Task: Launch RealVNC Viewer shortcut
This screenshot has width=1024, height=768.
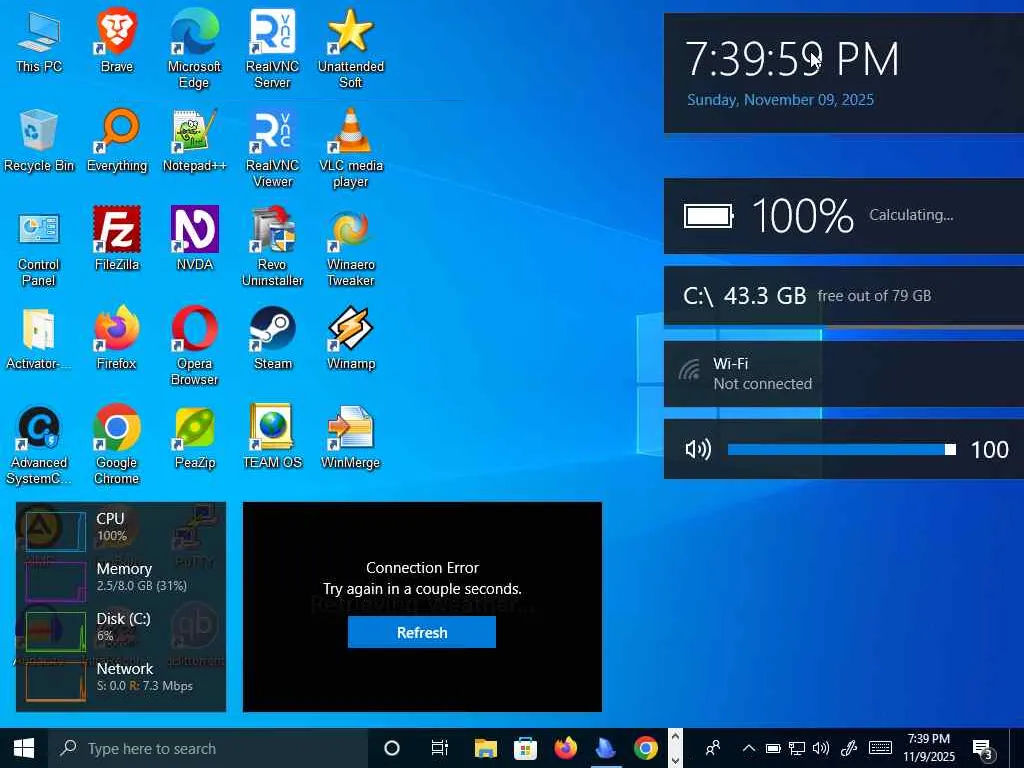Action: coord(272,148)
